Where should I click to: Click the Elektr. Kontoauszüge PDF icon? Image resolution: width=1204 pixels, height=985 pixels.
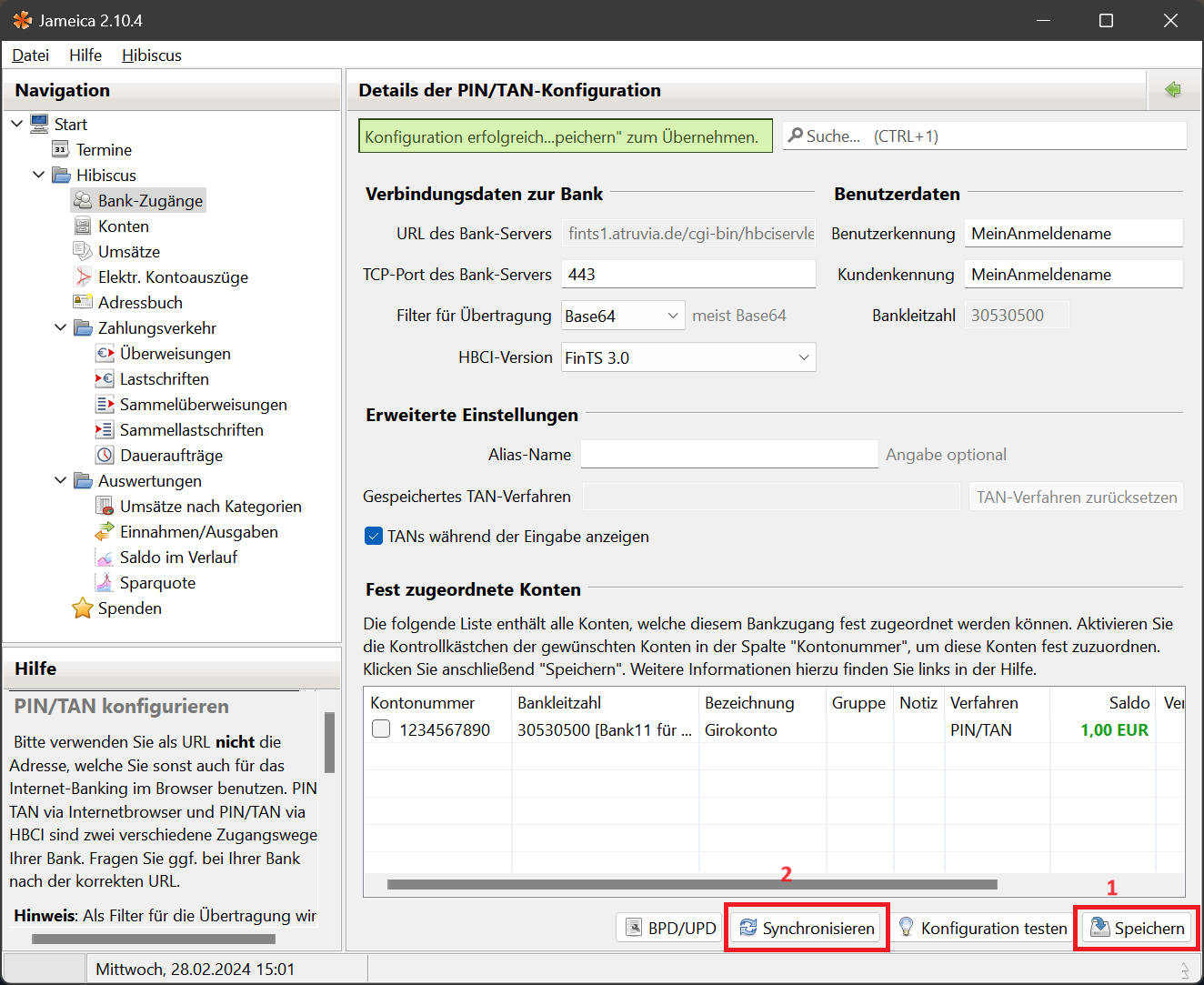(x=83, y=276)
